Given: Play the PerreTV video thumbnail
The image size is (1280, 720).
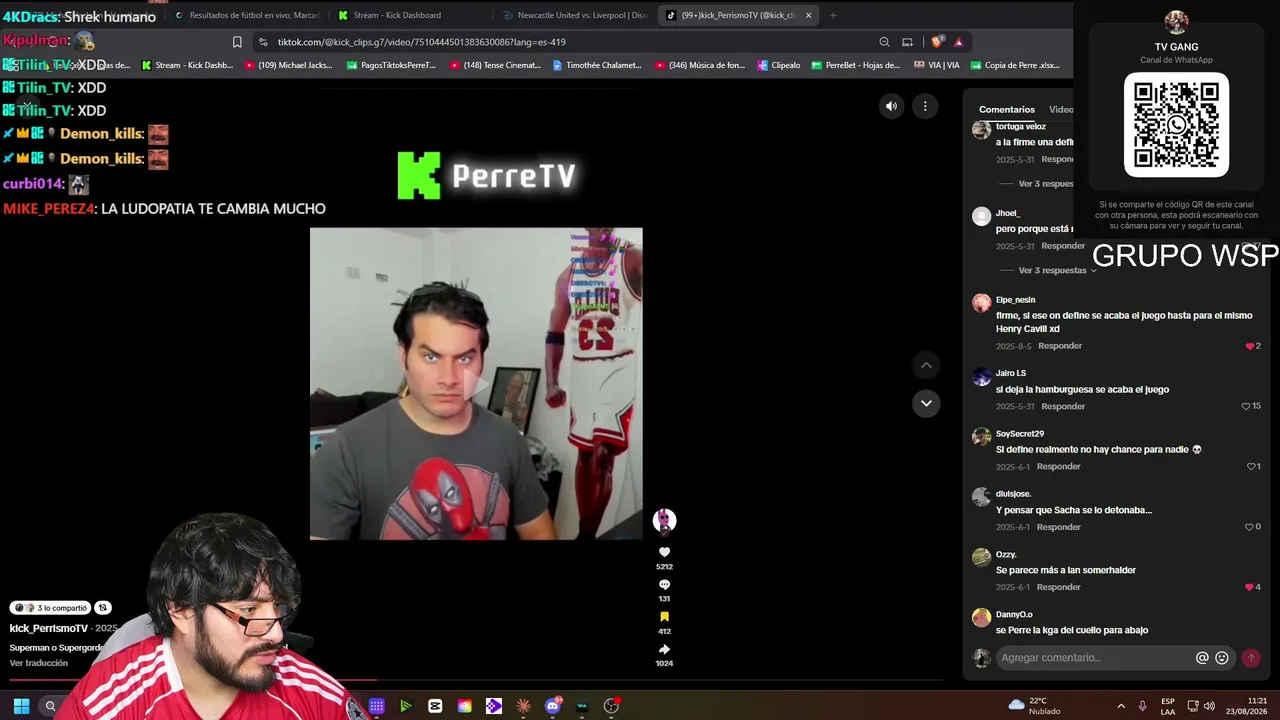Looking at the screenshot, I should point(476,384).
